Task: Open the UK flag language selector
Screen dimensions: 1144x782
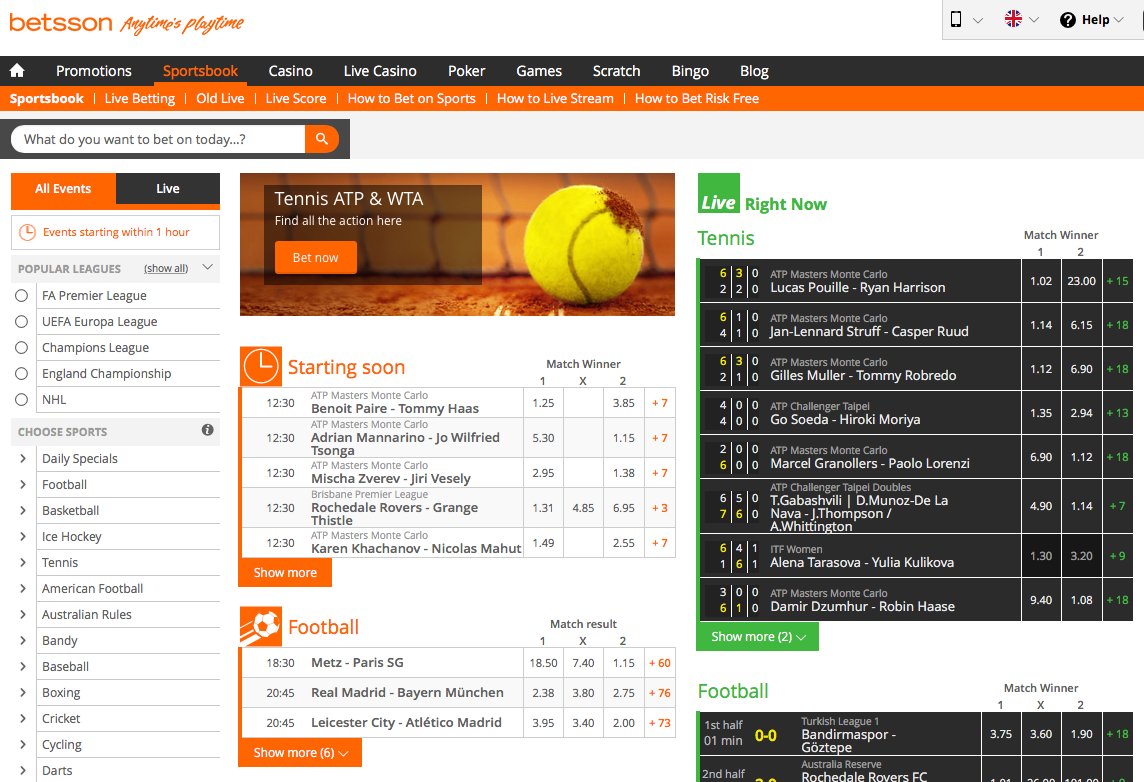Action: point(1013,19)
